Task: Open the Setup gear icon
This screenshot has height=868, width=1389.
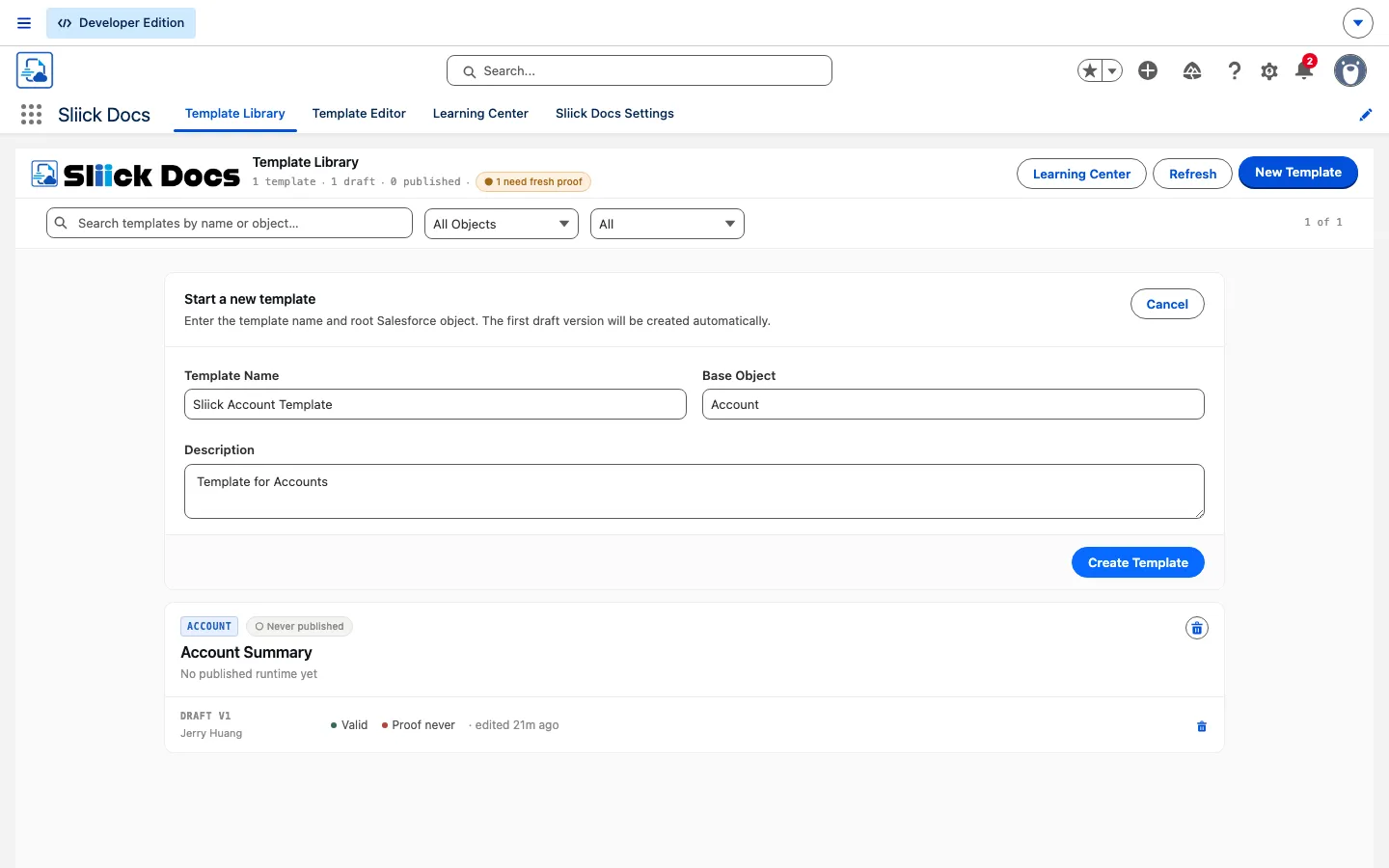Action: pos(1269,70)
